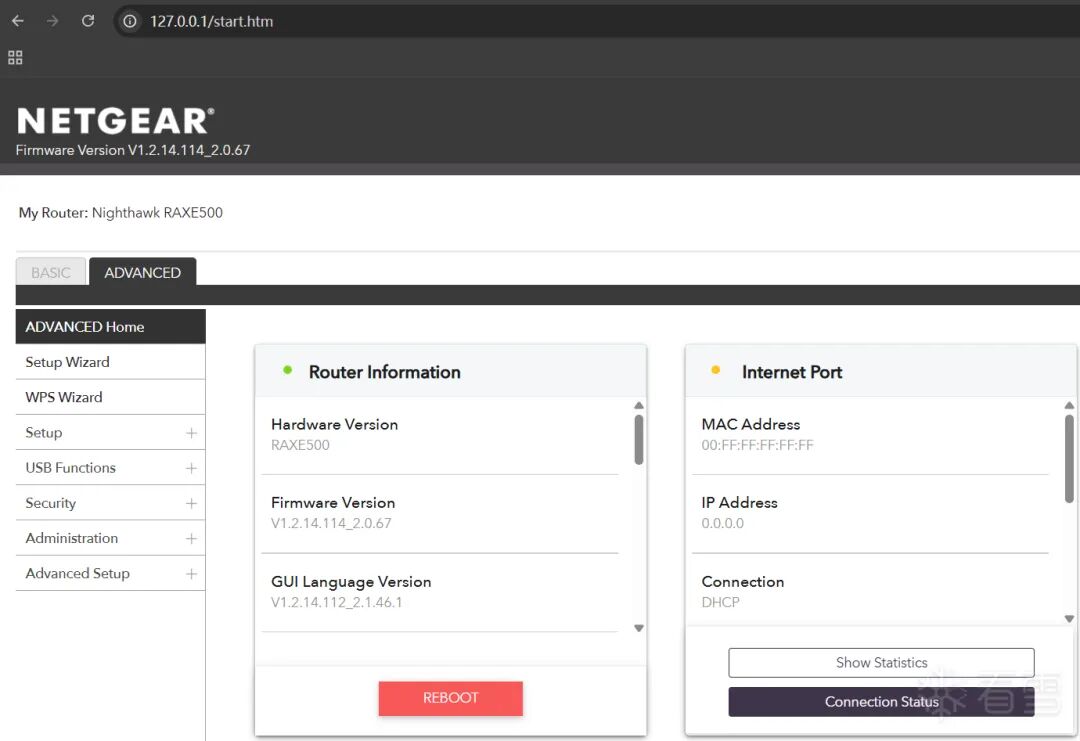1080x741 pixels.
Task: Click Internet Port scroll down arrow
Action: tap(1069, 618)
